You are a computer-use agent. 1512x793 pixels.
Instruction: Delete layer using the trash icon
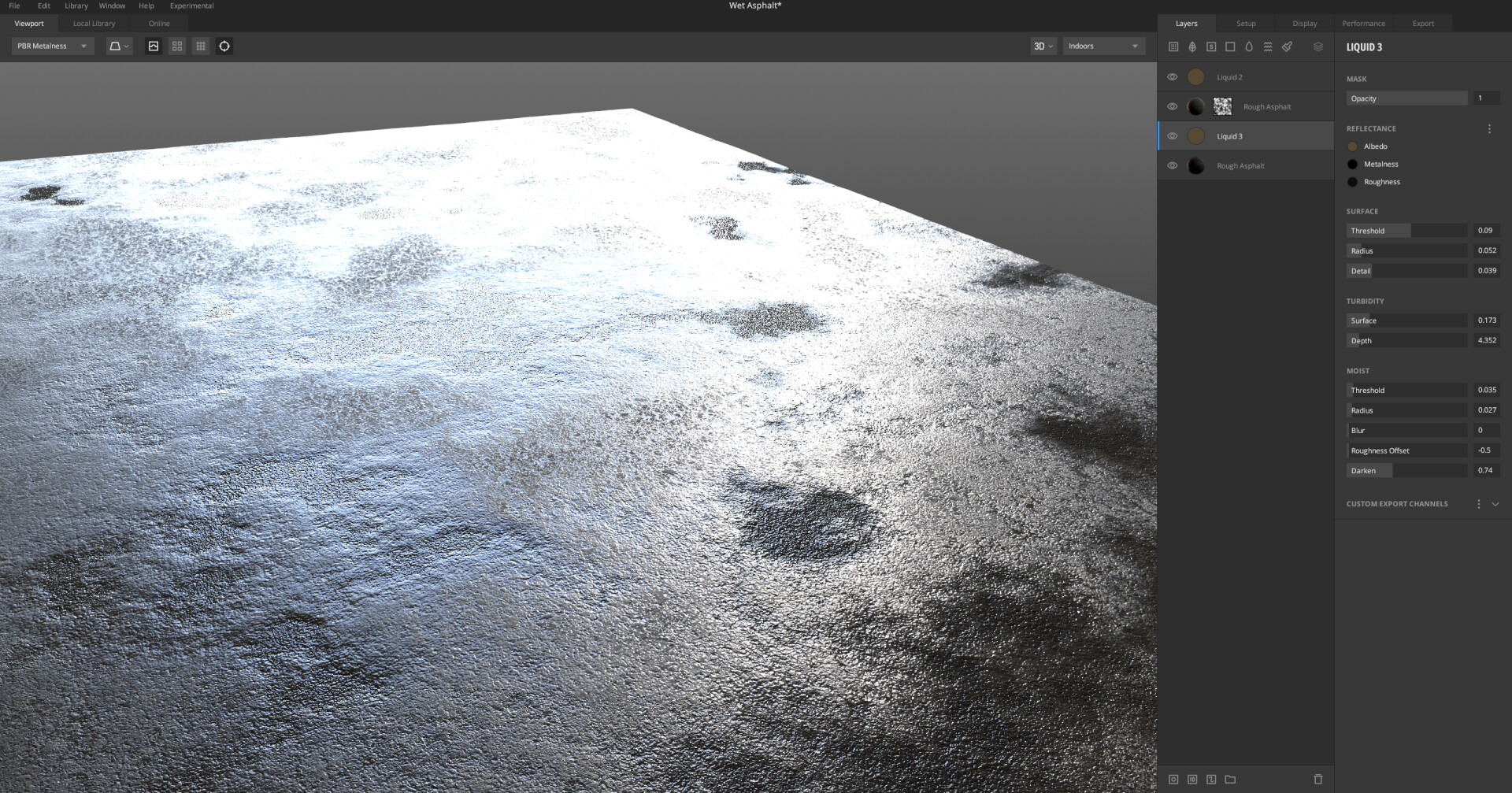coord(1317,780)
